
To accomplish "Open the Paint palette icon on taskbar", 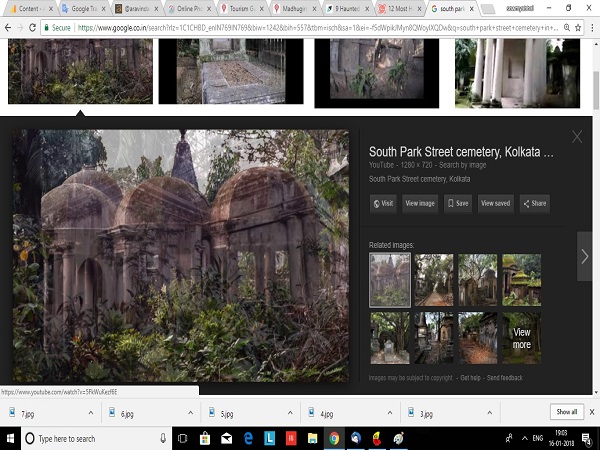I will [398, 439].
